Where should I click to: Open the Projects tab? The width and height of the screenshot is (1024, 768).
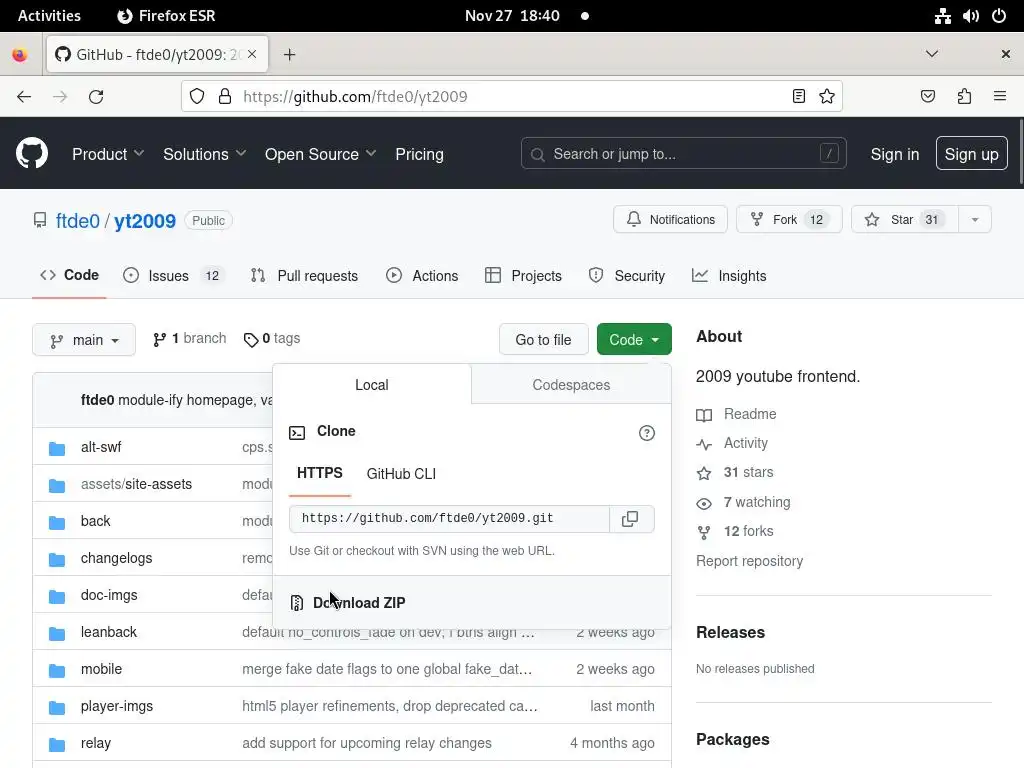pyautogui.click(x=523, y=276)
